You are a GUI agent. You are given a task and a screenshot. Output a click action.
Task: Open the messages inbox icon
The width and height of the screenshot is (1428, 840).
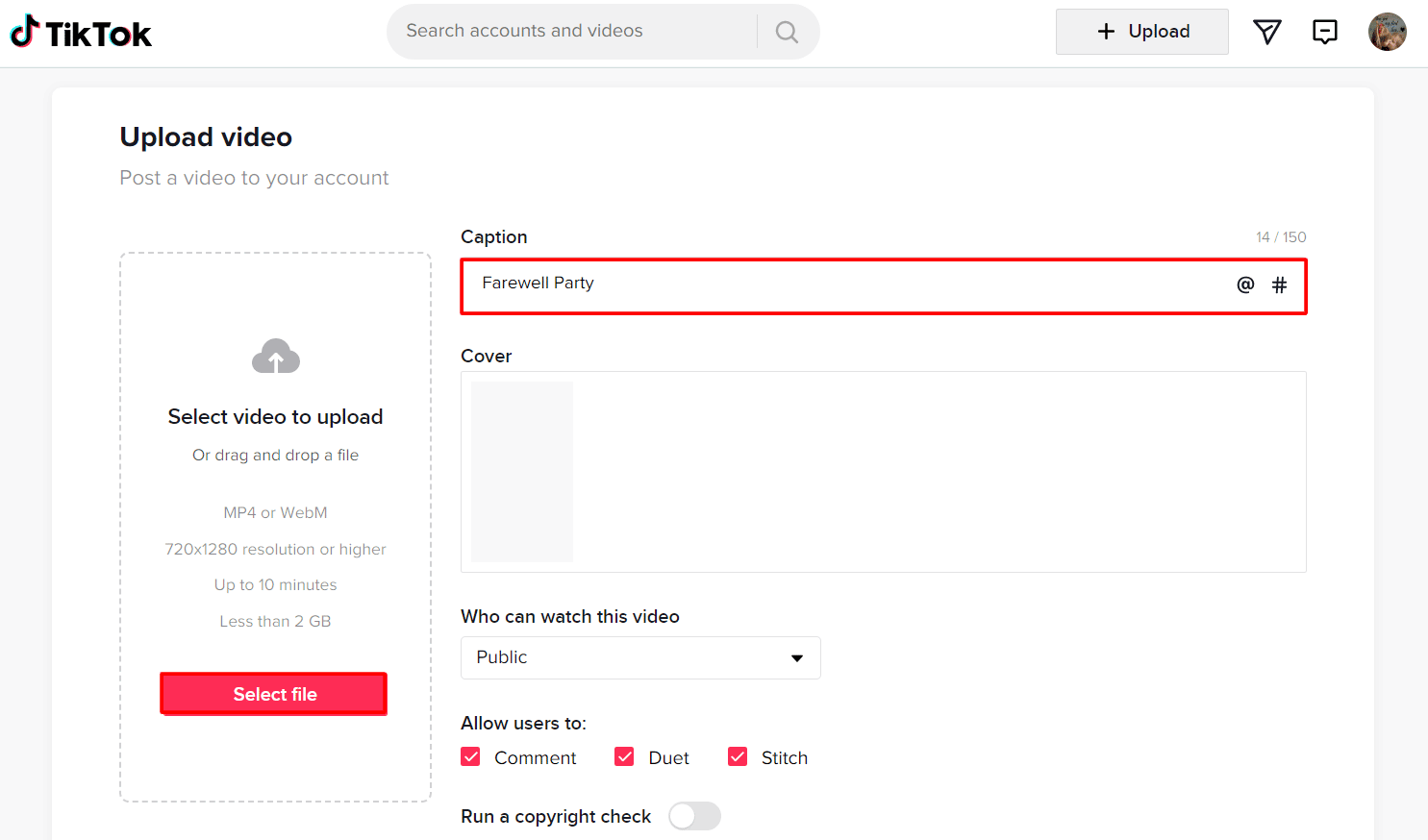coord(1325,32)
